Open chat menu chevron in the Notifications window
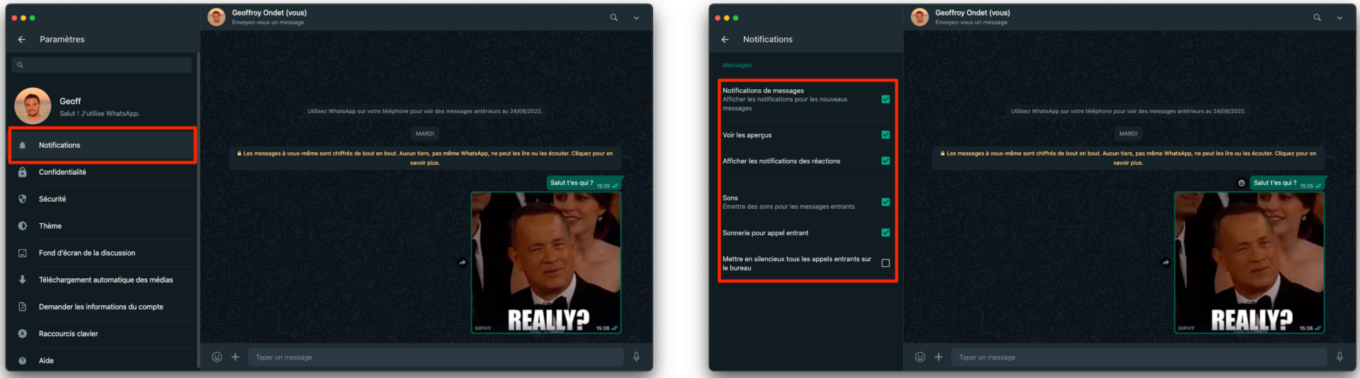The height and width of the screenshot is (378, 1360). tap(1339, 18)
